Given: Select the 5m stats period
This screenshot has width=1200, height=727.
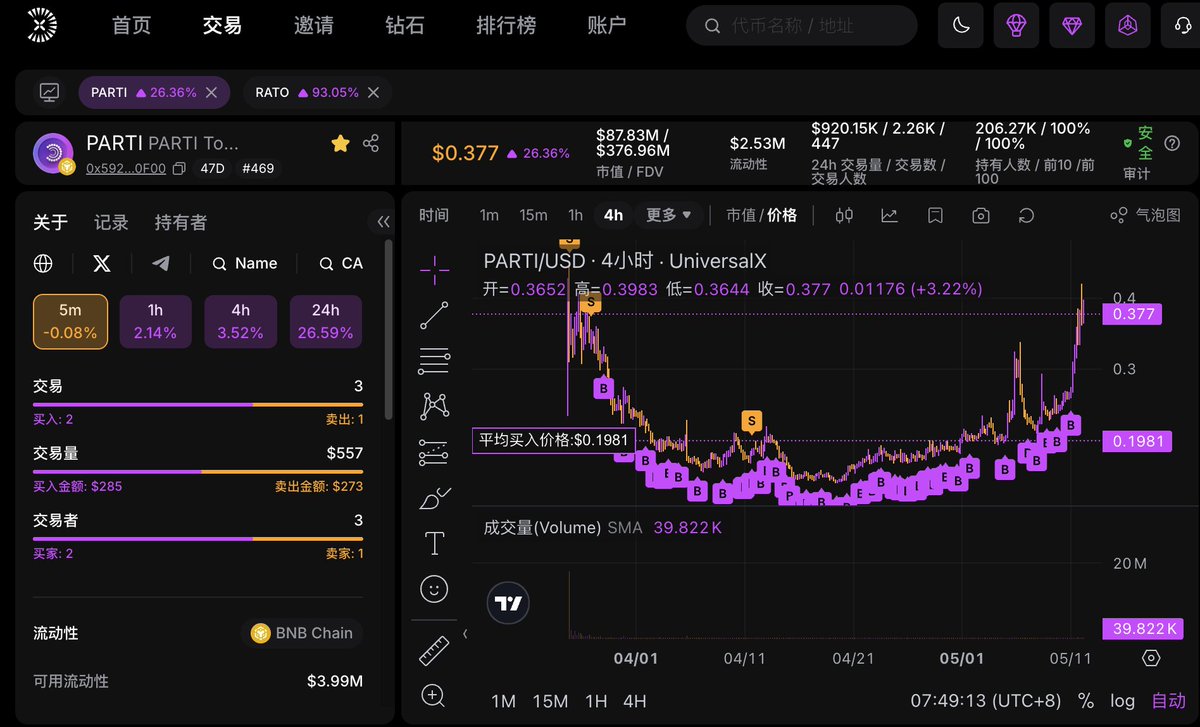Looking at the screenshot, I should pyautogui.click(x=70, y=322).
